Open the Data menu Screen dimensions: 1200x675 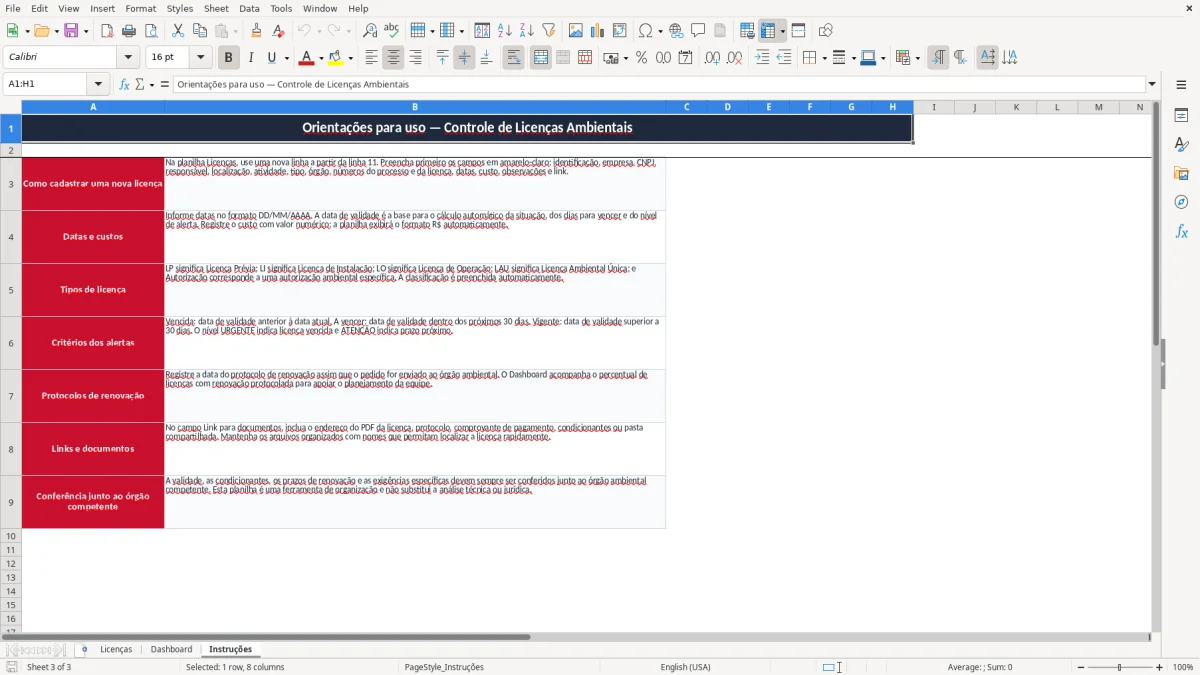(x=249, y=8)
